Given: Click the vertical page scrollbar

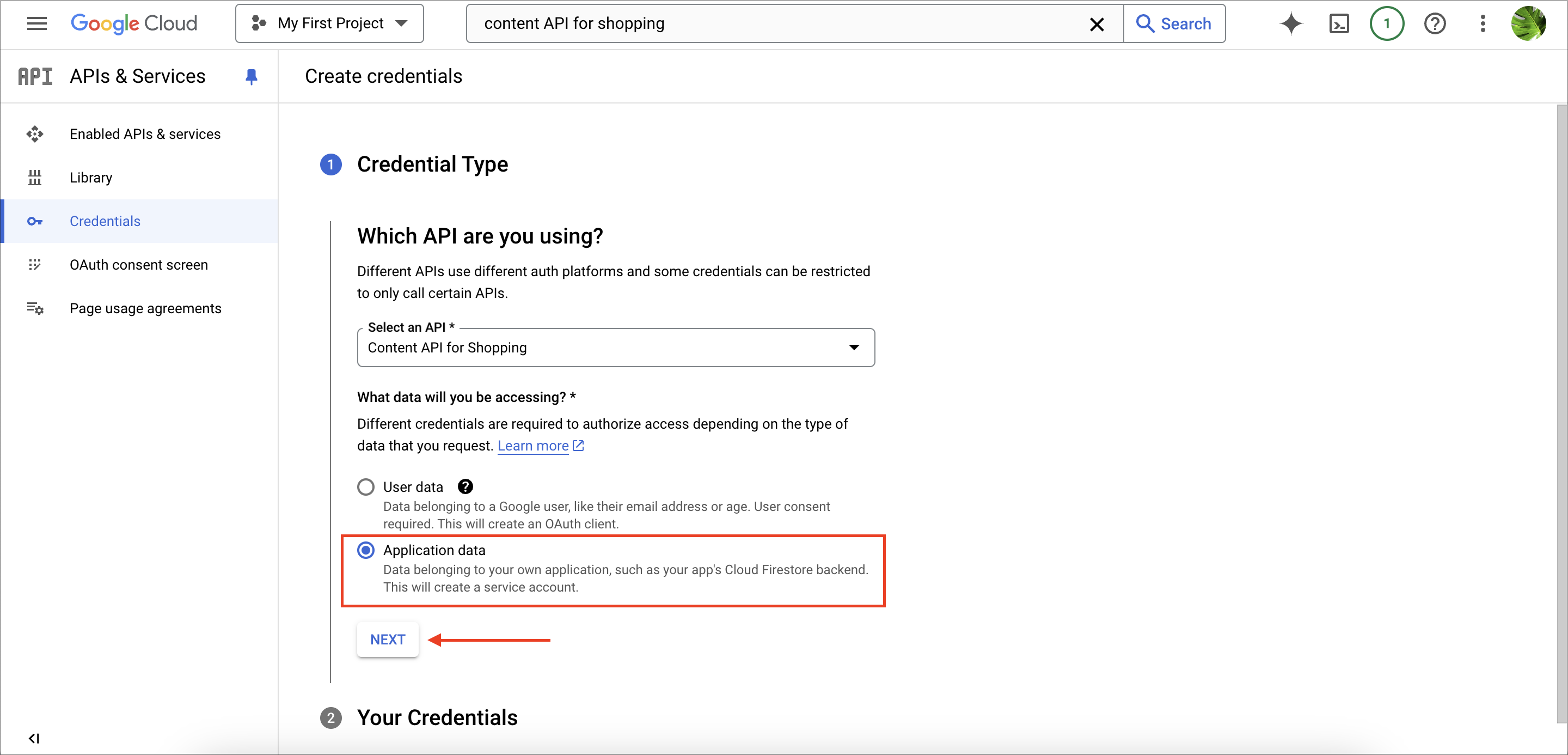Looking at the screenshot, I should pos(1562,414).
